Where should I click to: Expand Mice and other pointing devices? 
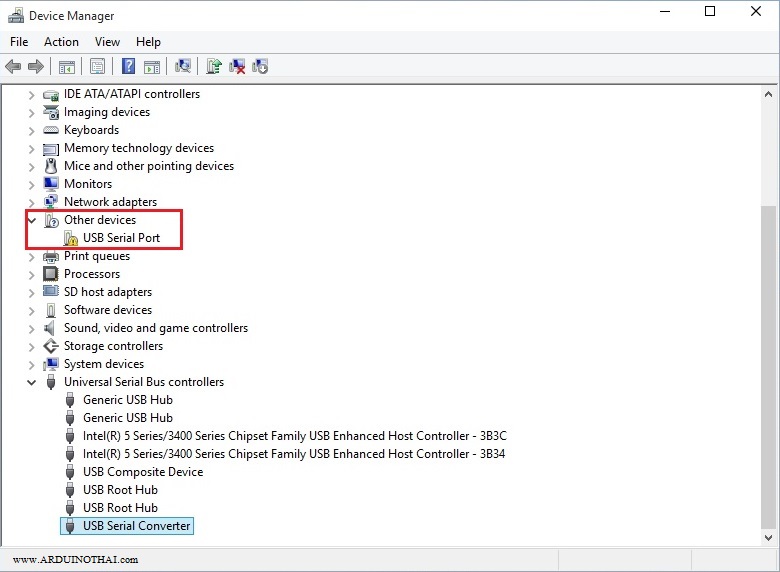[31, 167]
